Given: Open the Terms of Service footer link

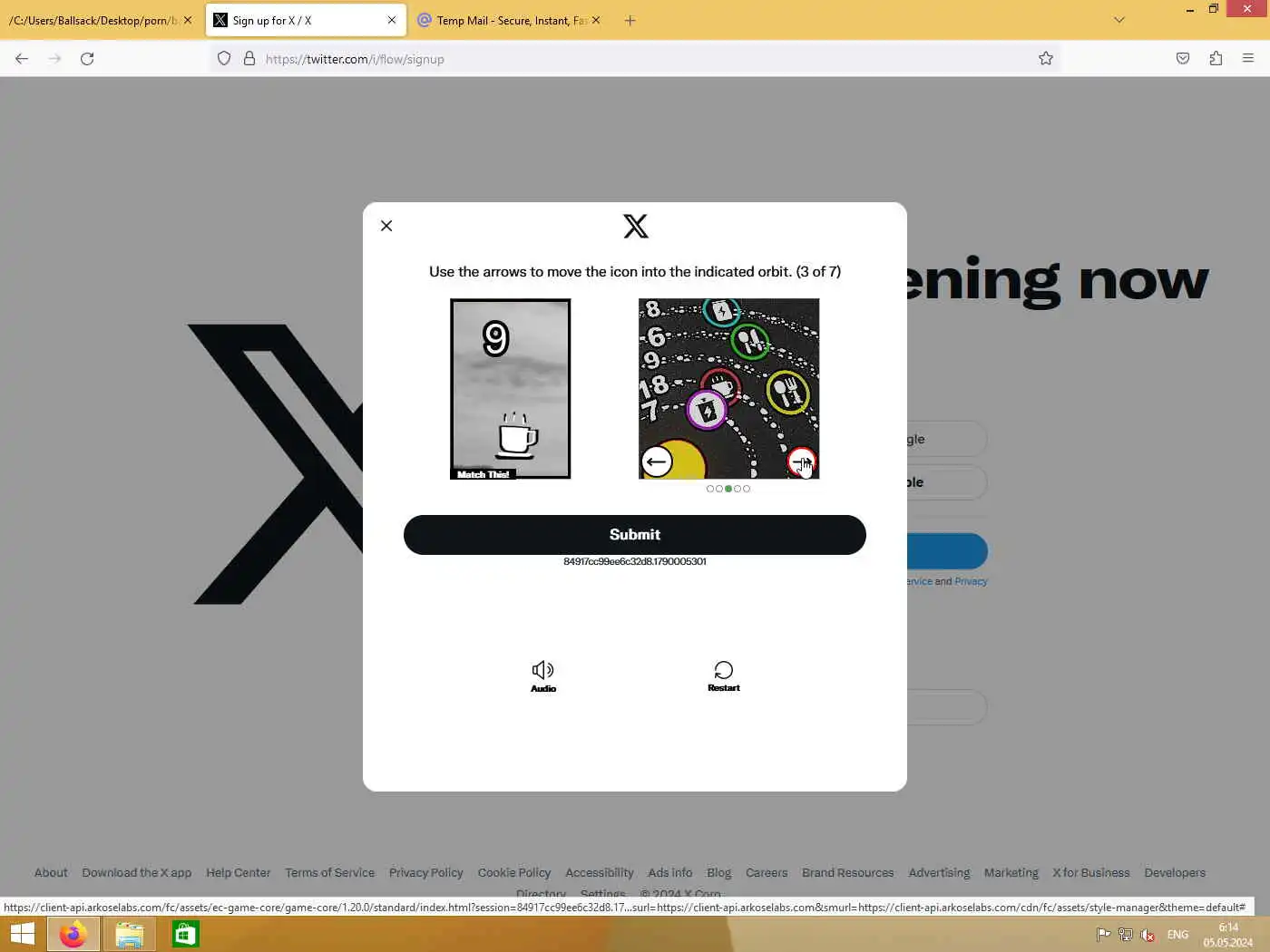Looking at the screenshot, I should tap(330, 873).
